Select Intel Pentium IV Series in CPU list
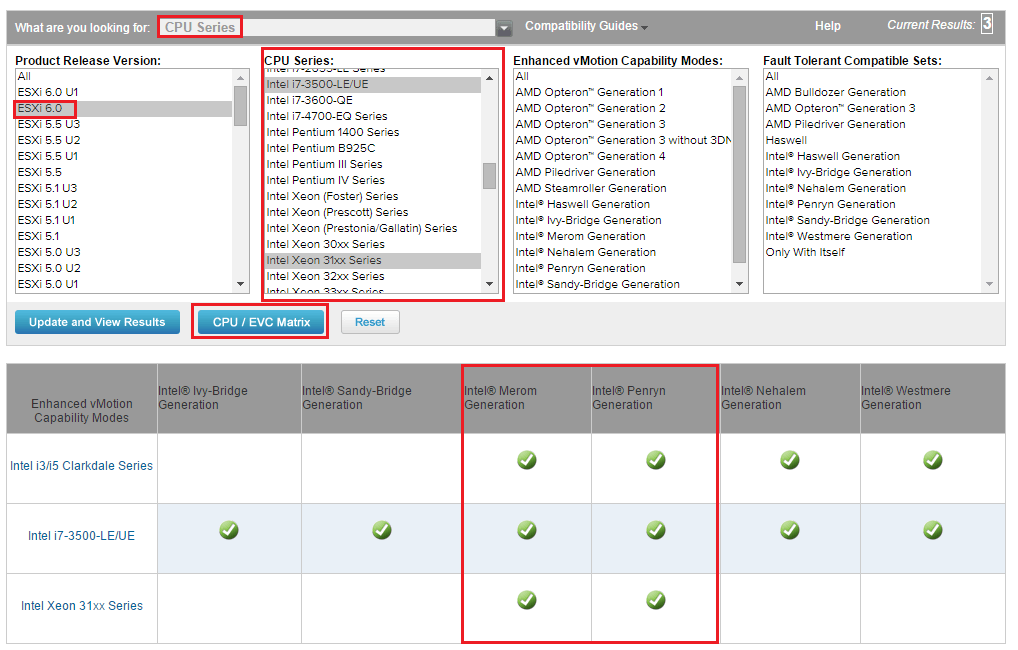Screen dimensions: 1018x650 point(325,180)
